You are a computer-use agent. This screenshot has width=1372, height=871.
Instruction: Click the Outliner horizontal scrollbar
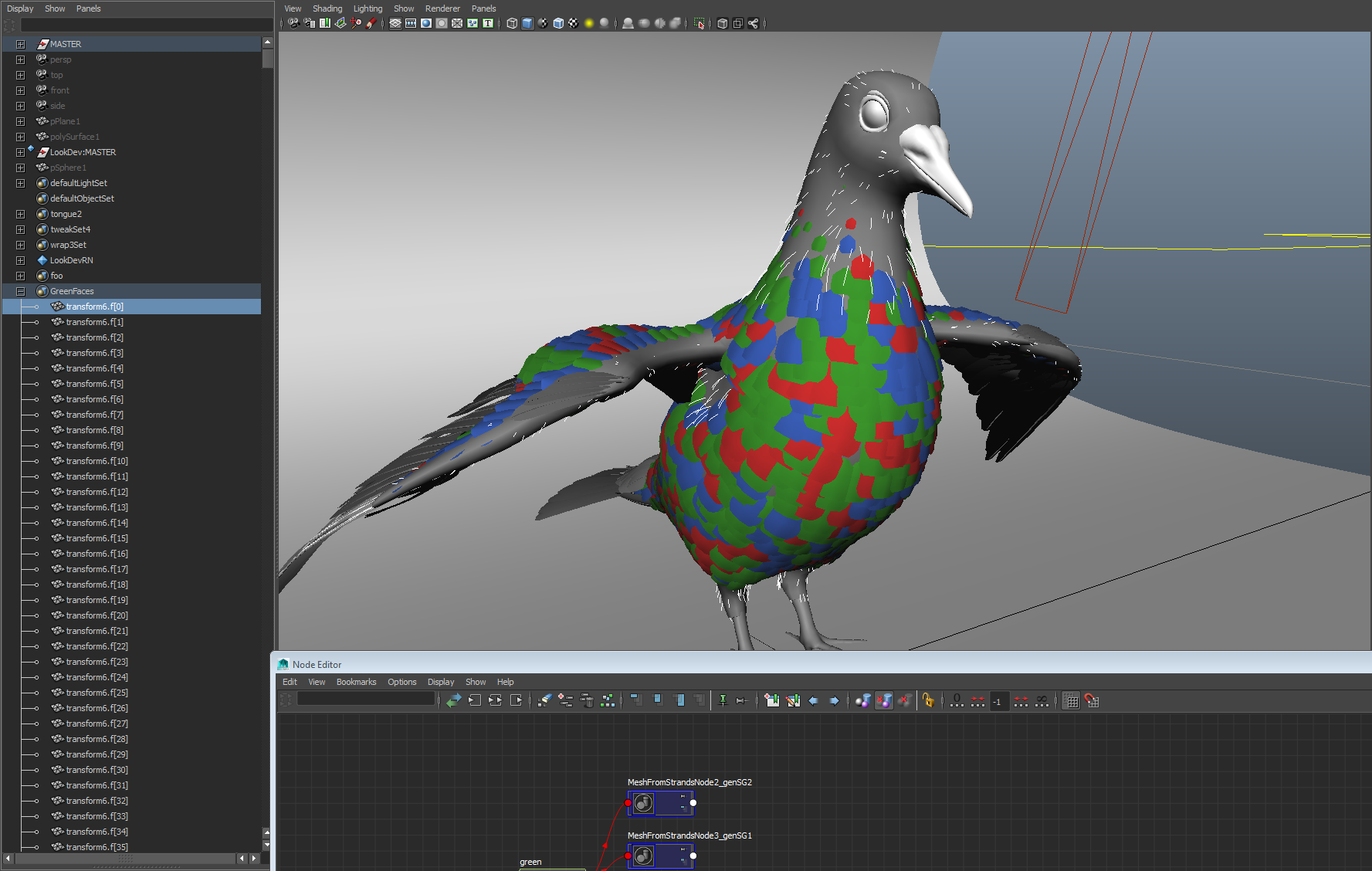124,858
